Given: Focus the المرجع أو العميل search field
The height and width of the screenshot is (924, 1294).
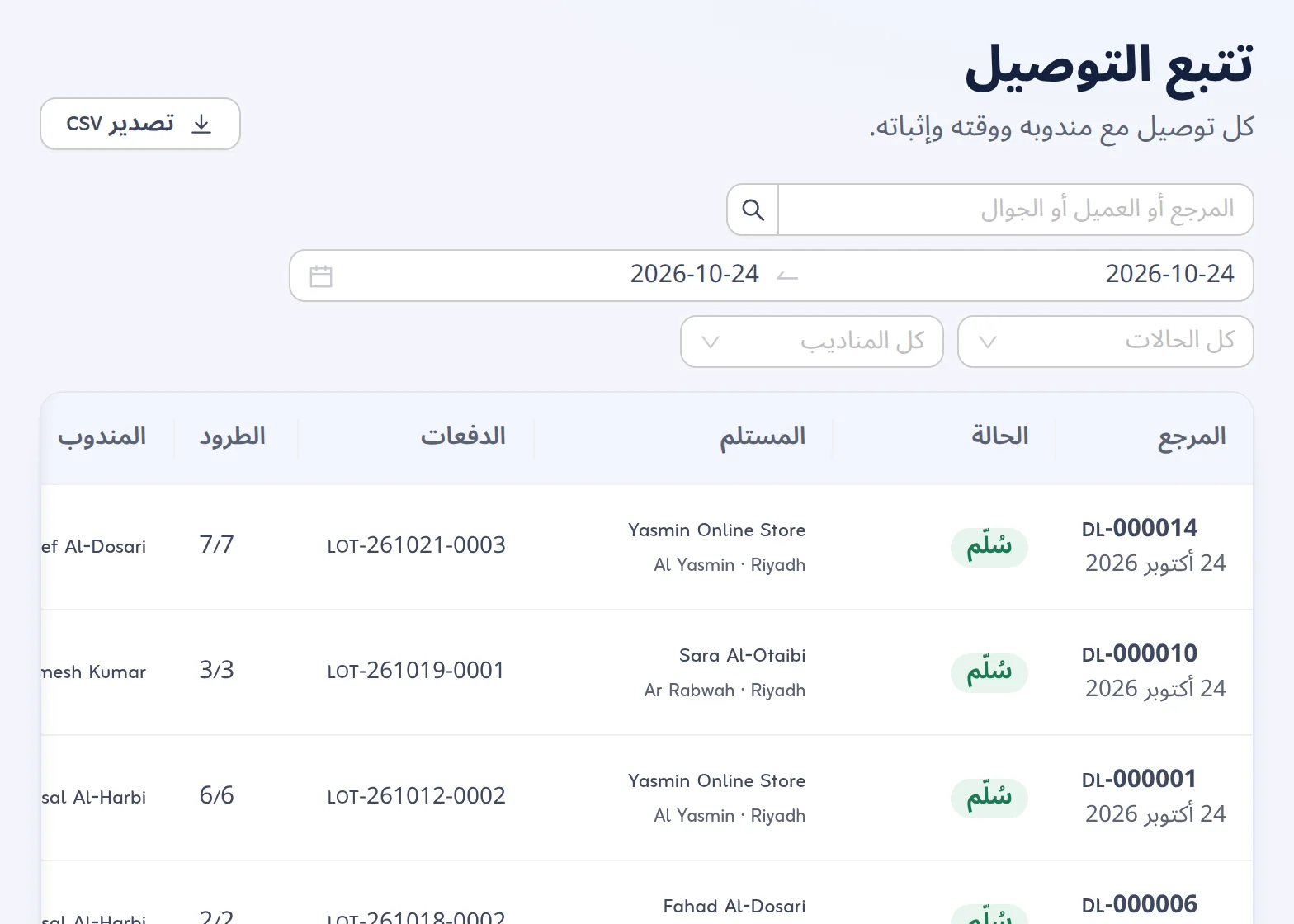Looking at the screenshot, I should coord(1016,210).
